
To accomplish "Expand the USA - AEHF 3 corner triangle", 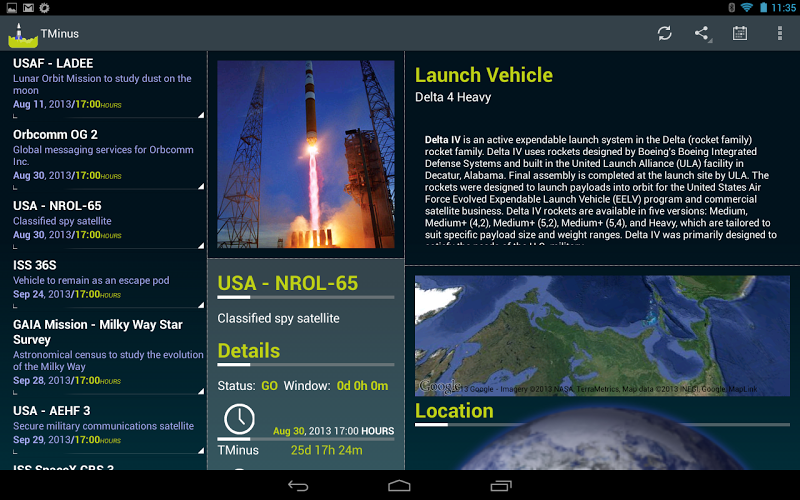I will [201, 451].
